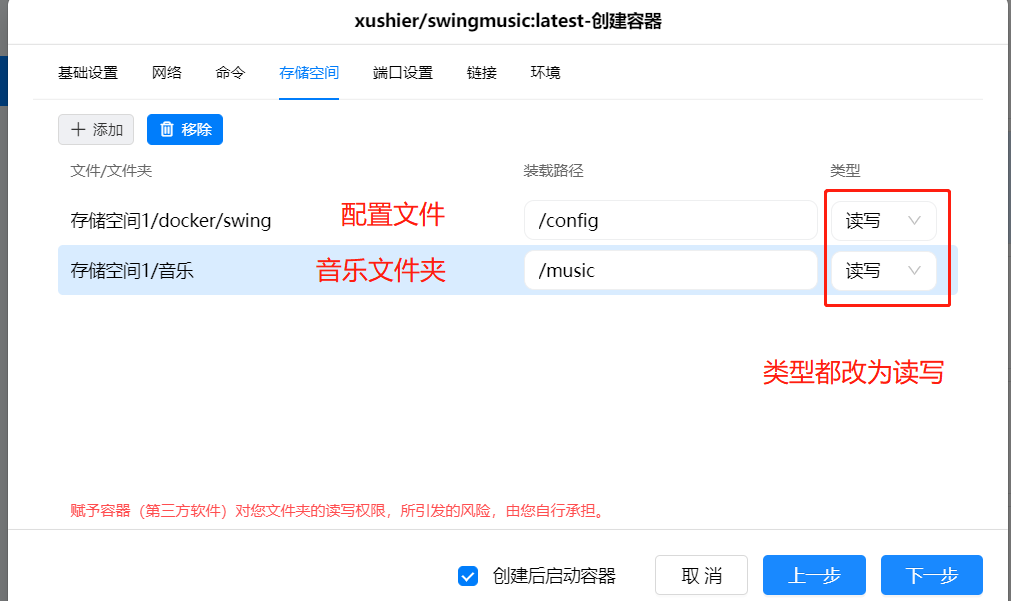Proceed with the 下一步 button

932,575
